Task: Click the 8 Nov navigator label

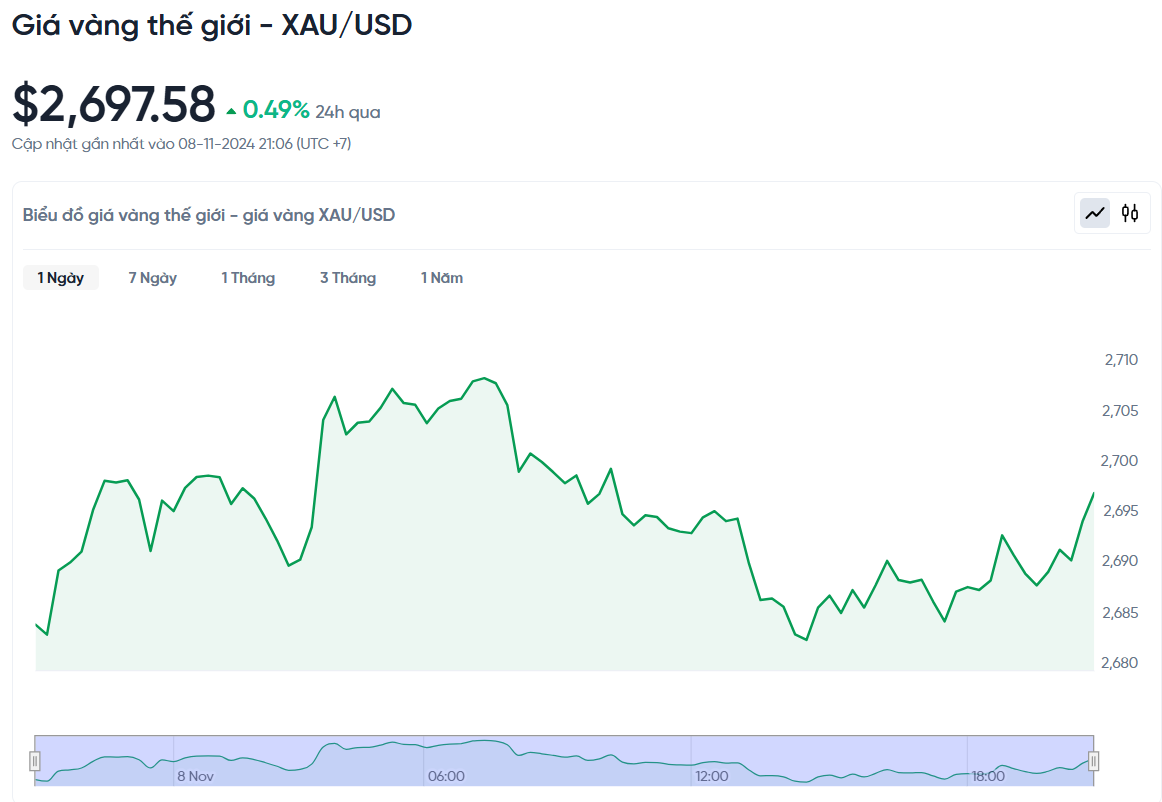Action: tap(196, 776)
